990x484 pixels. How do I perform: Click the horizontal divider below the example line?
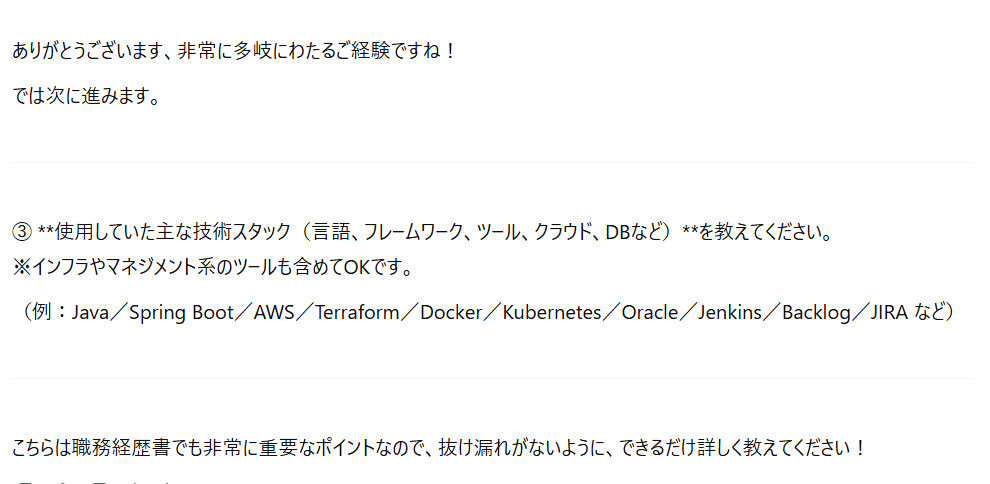pyautogui.click(x=491, y=379)
